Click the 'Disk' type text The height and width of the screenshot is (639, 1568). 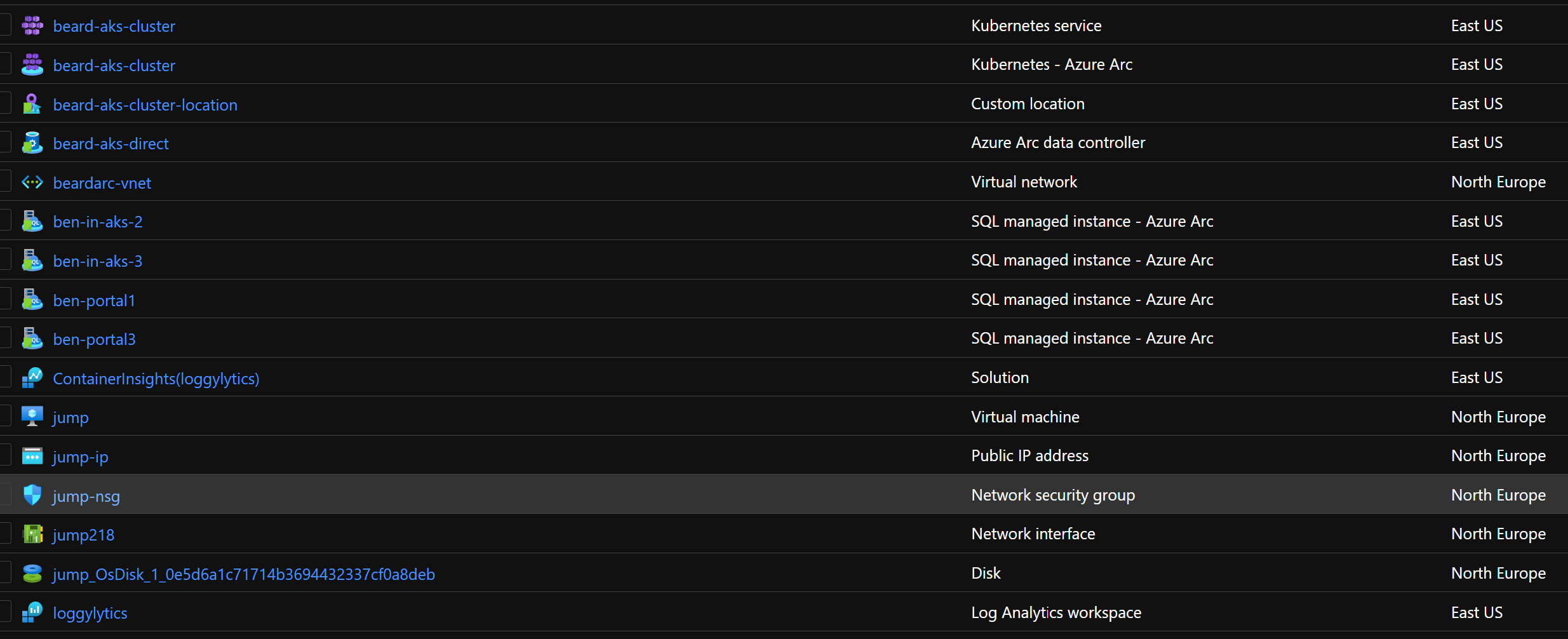pos(986,573)
